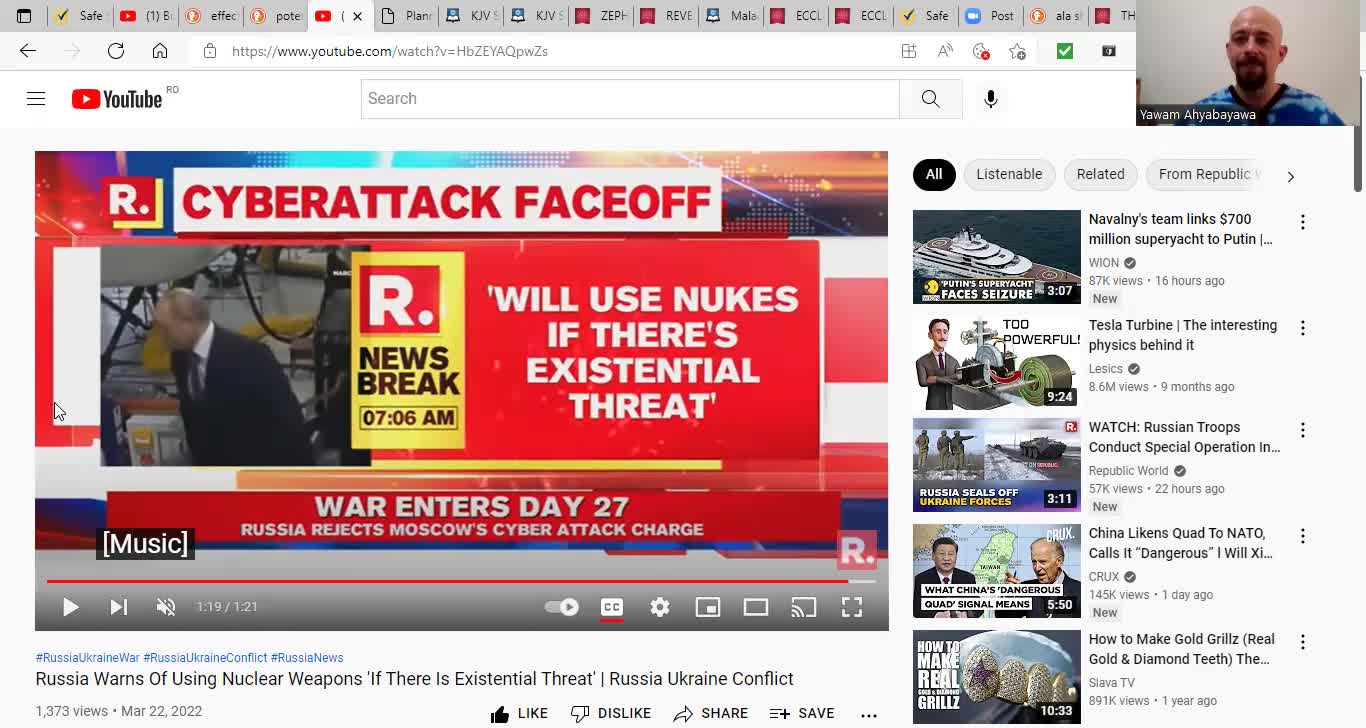Open Russian Troops Special Operation thumbnail
This screenshot has height=728, width=1366.
coord(996,465)
